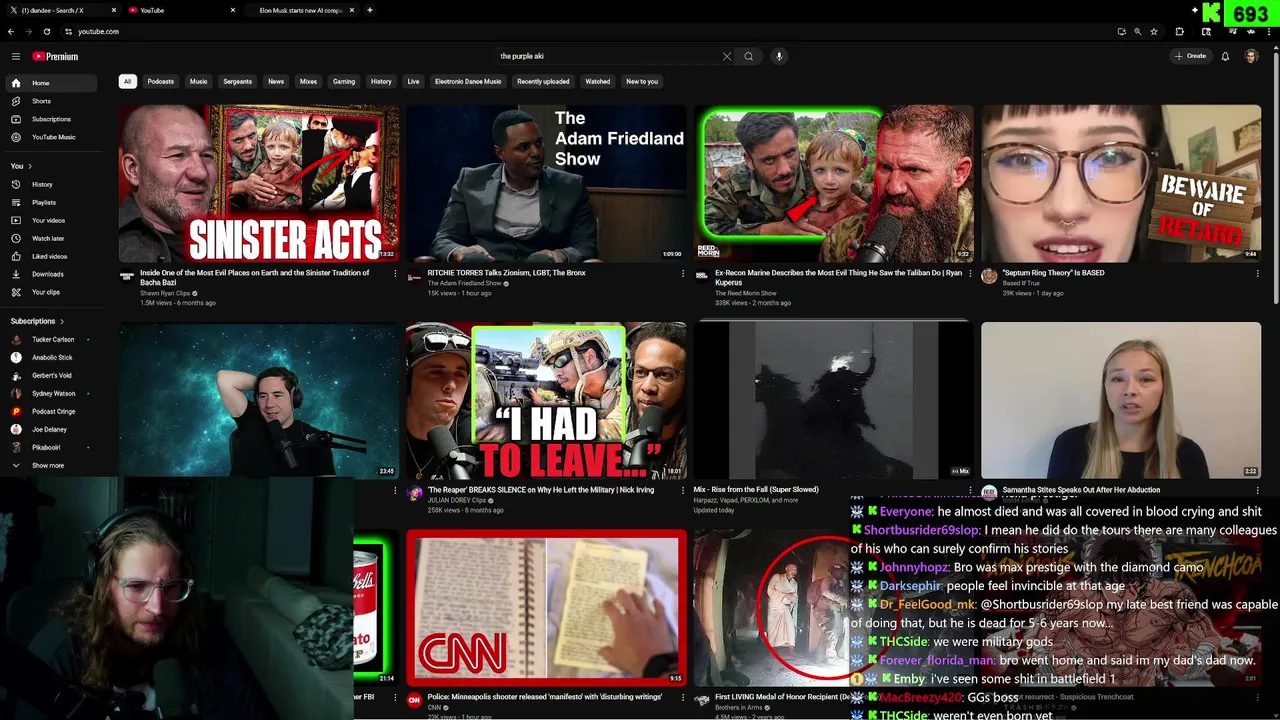
Task: Open Subscriptions in the sidebar
Action: click(x=51, y=119)
